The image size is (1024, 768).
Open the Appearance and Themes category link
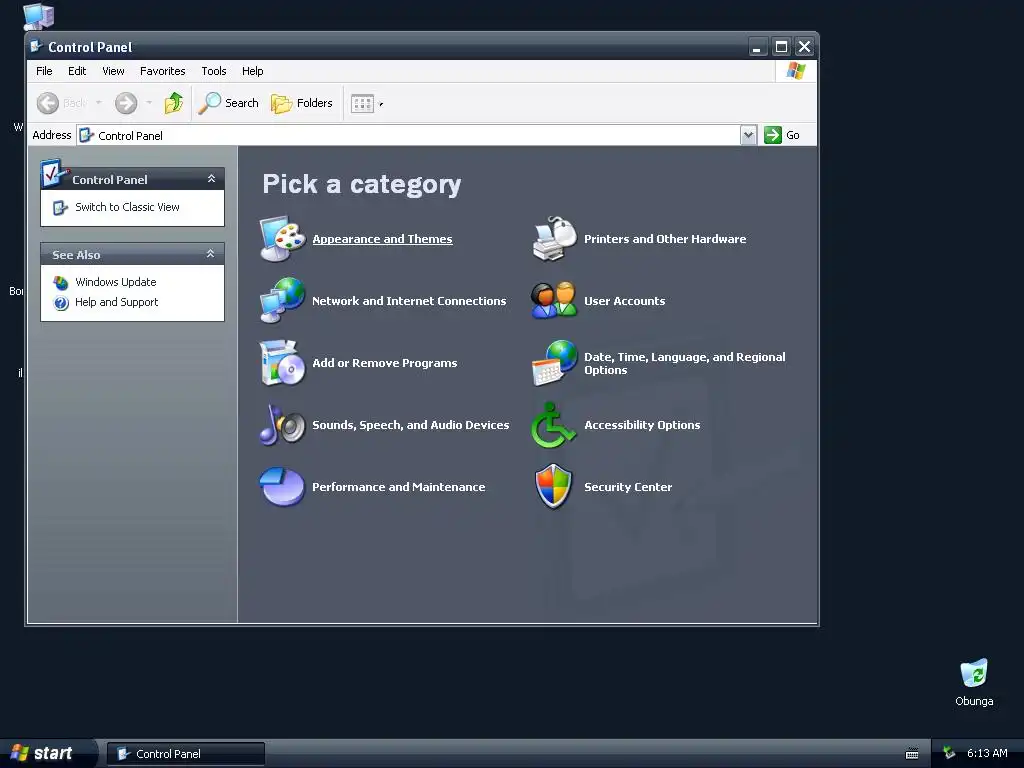point(382,239)
